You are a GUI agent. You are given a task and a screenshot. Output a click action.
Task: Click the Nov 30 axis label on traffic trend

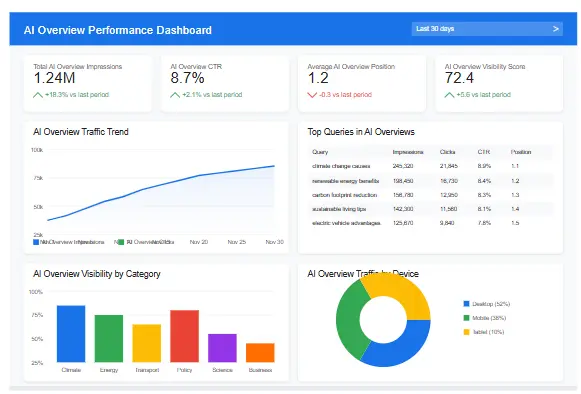click(x=275, y=242)
